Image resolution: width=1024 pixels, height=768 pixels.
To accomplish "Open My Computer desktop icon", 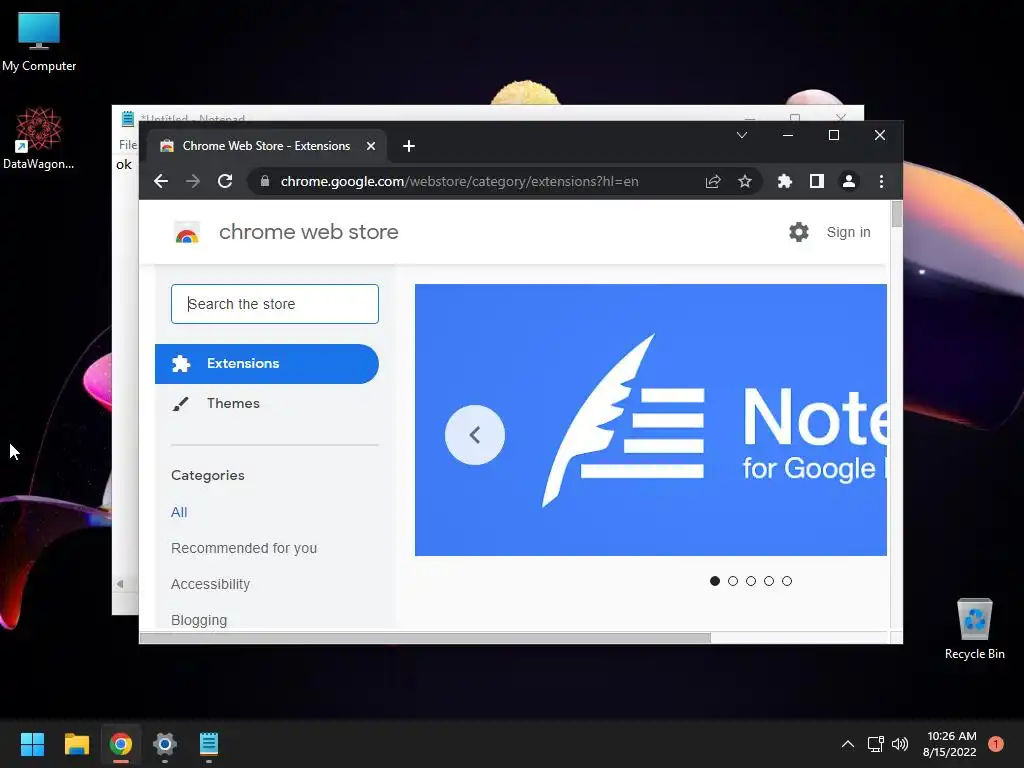I will [39, 40].
